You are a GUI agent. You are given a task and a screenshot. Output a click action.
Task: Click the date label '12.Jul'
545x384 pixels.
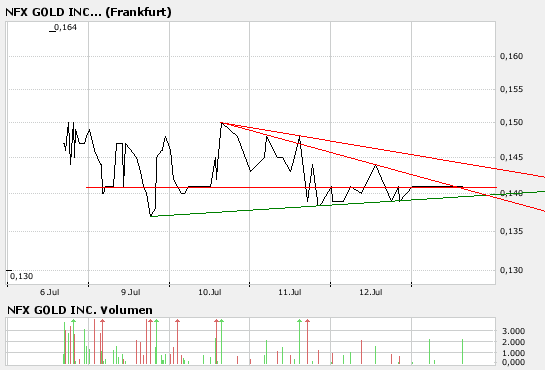[371, 292]
